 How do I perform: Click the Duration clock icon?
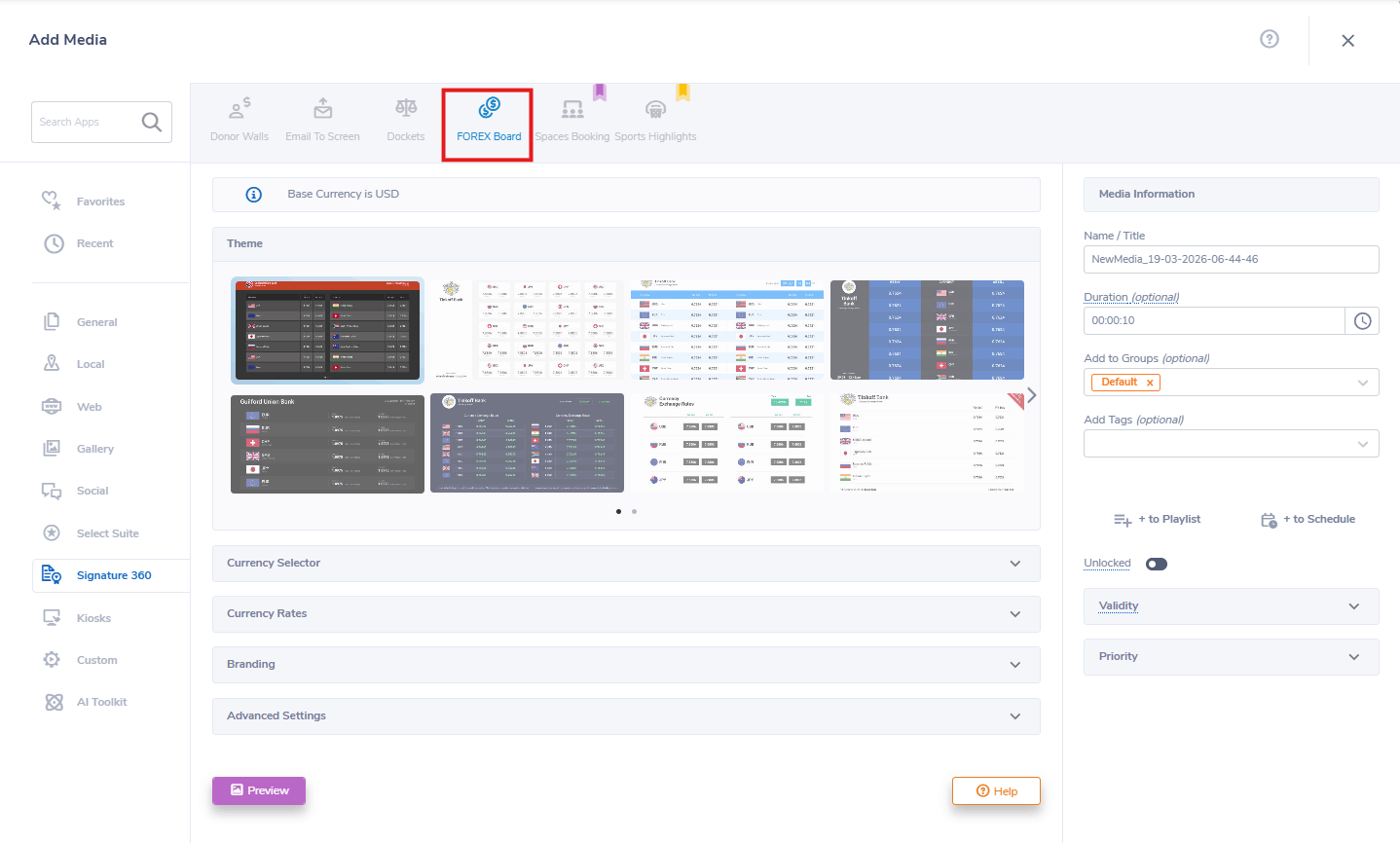click(1362, 321)
